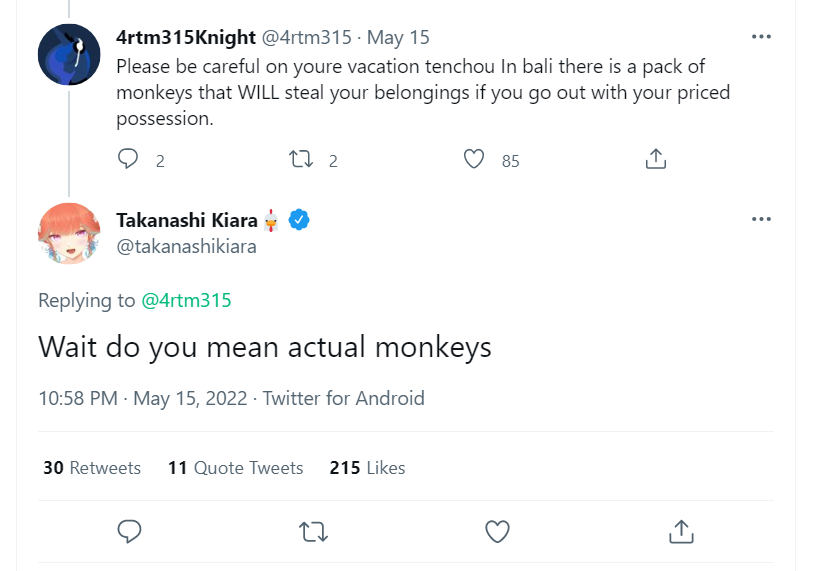Reply to 4rtm315Knight's tweet
This screenshot has height=571, width=831.
tap(129, 159)
